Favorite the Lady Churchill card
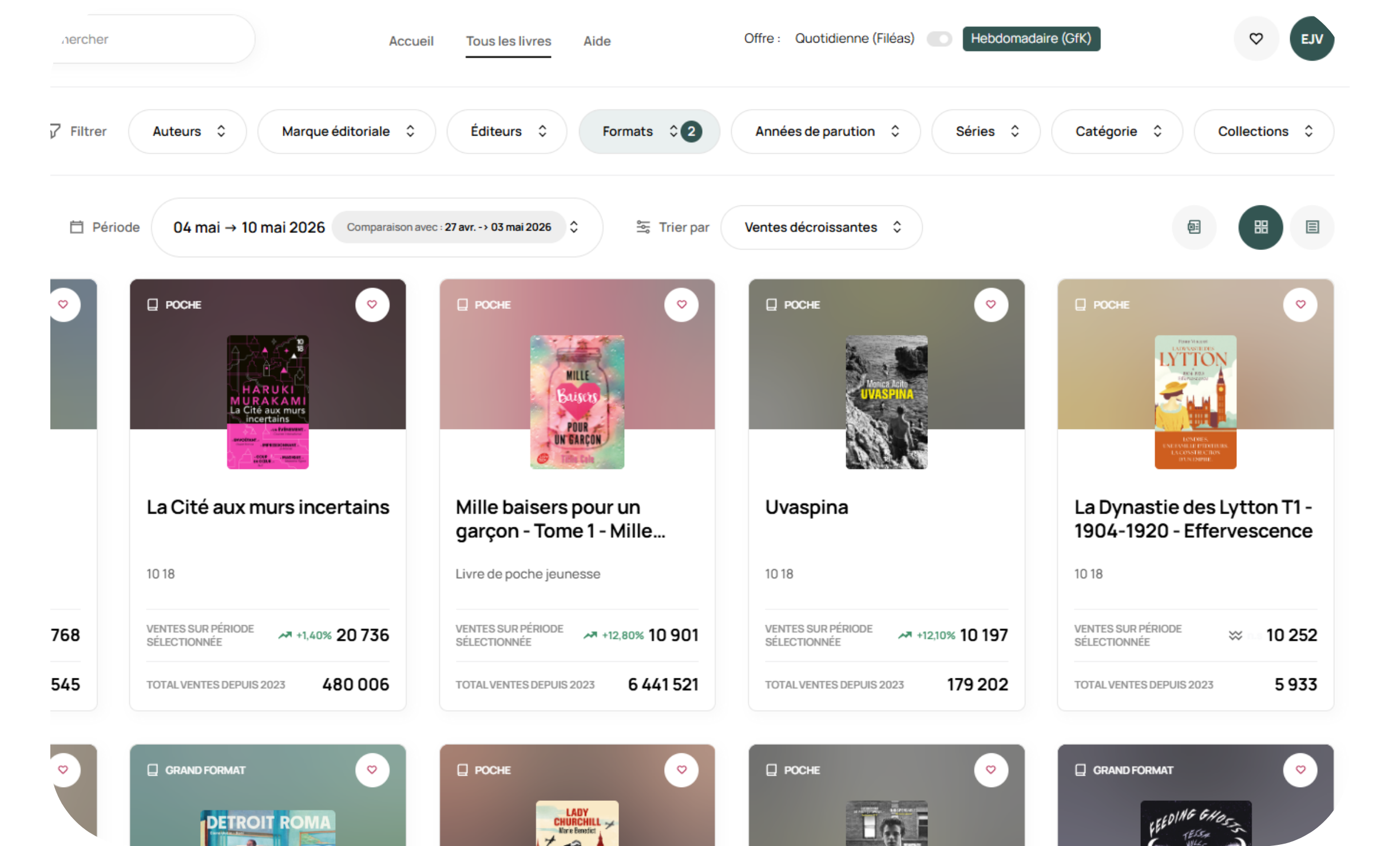This screenshot has height=846, width=1400. pyautogui.click(x=681, y=769)
